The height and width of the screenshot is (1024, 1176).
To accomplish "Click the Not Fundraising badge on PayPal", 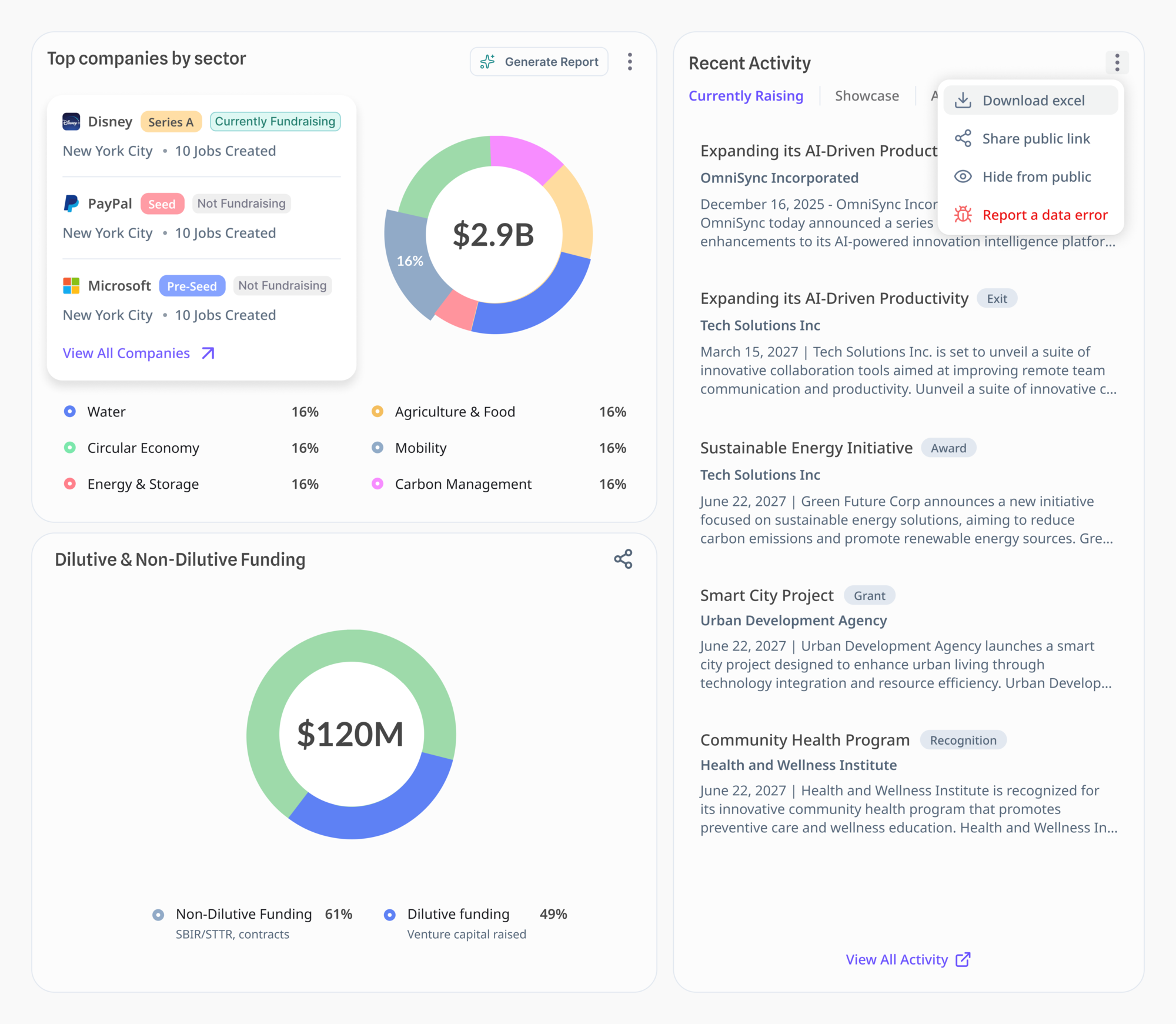I will click(x=241, y=204).
